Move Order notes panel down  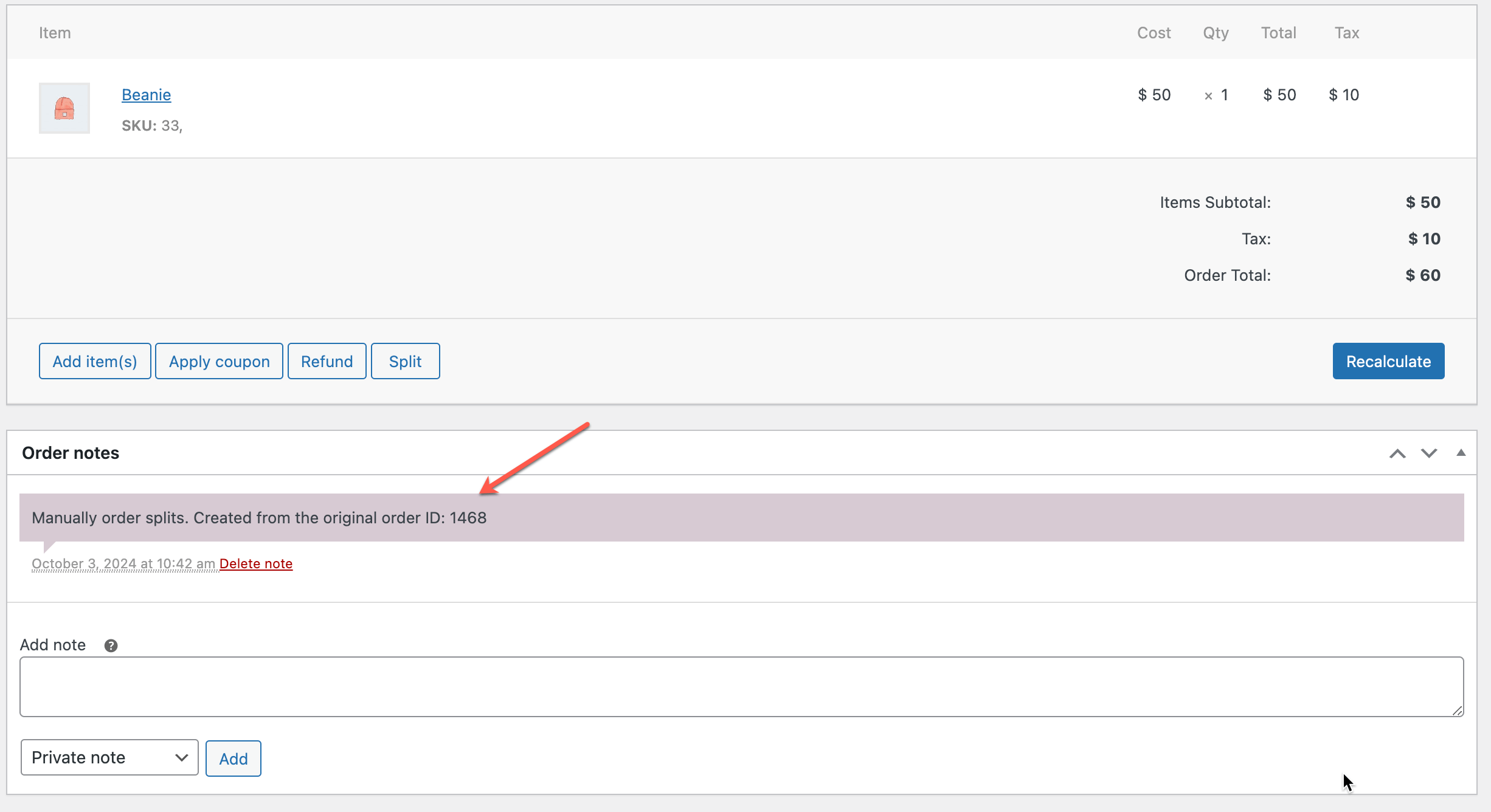pyautogui.click(x=1429, y=453)
